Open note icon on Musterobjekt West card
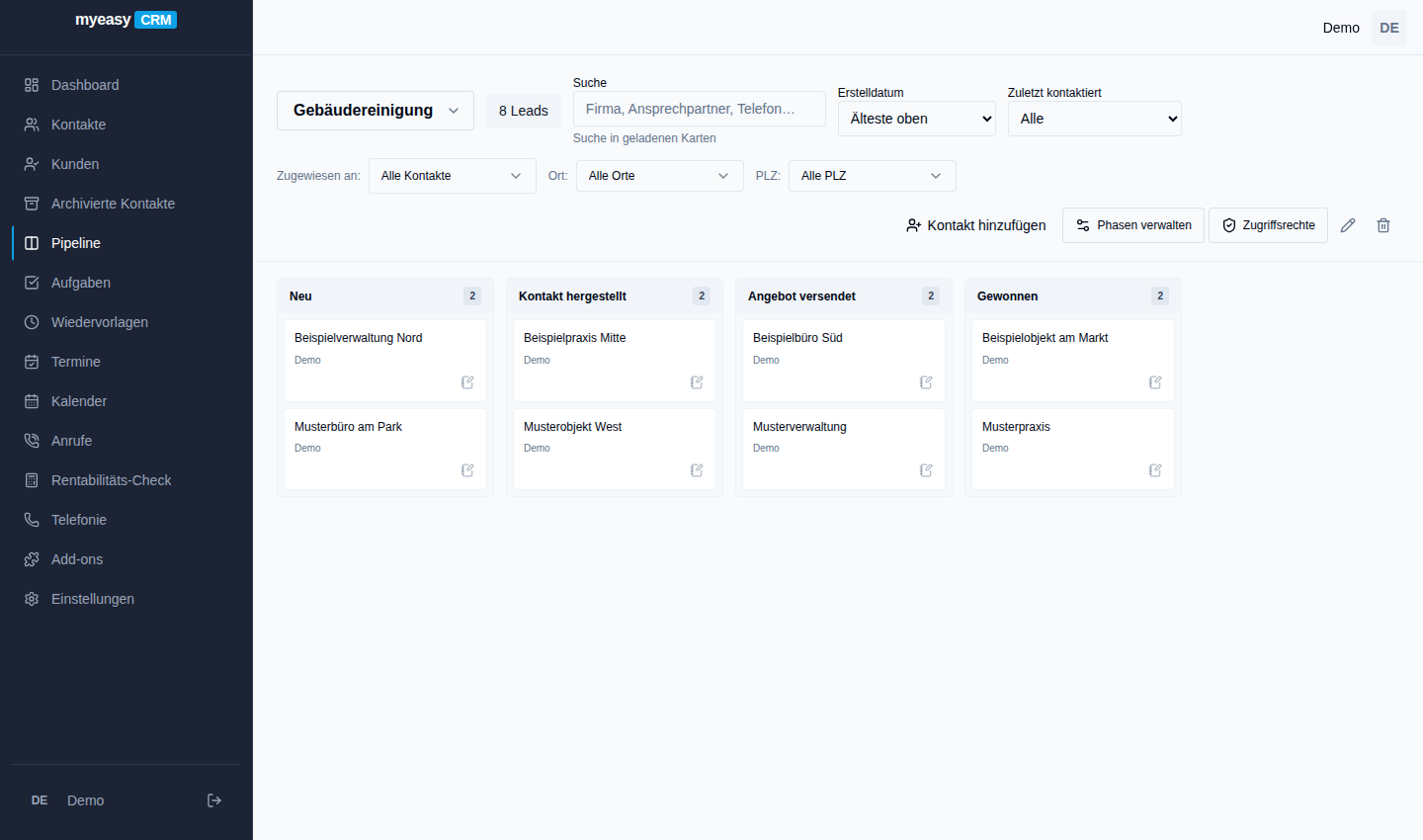 [x=697, y=470]
